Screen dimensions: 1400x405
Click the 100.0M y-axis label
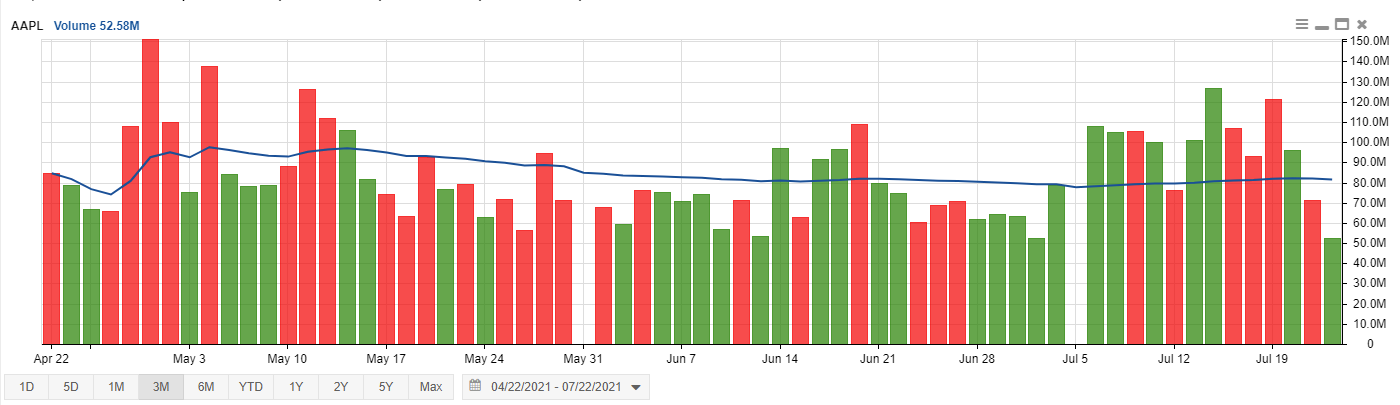coord(1369,142)
